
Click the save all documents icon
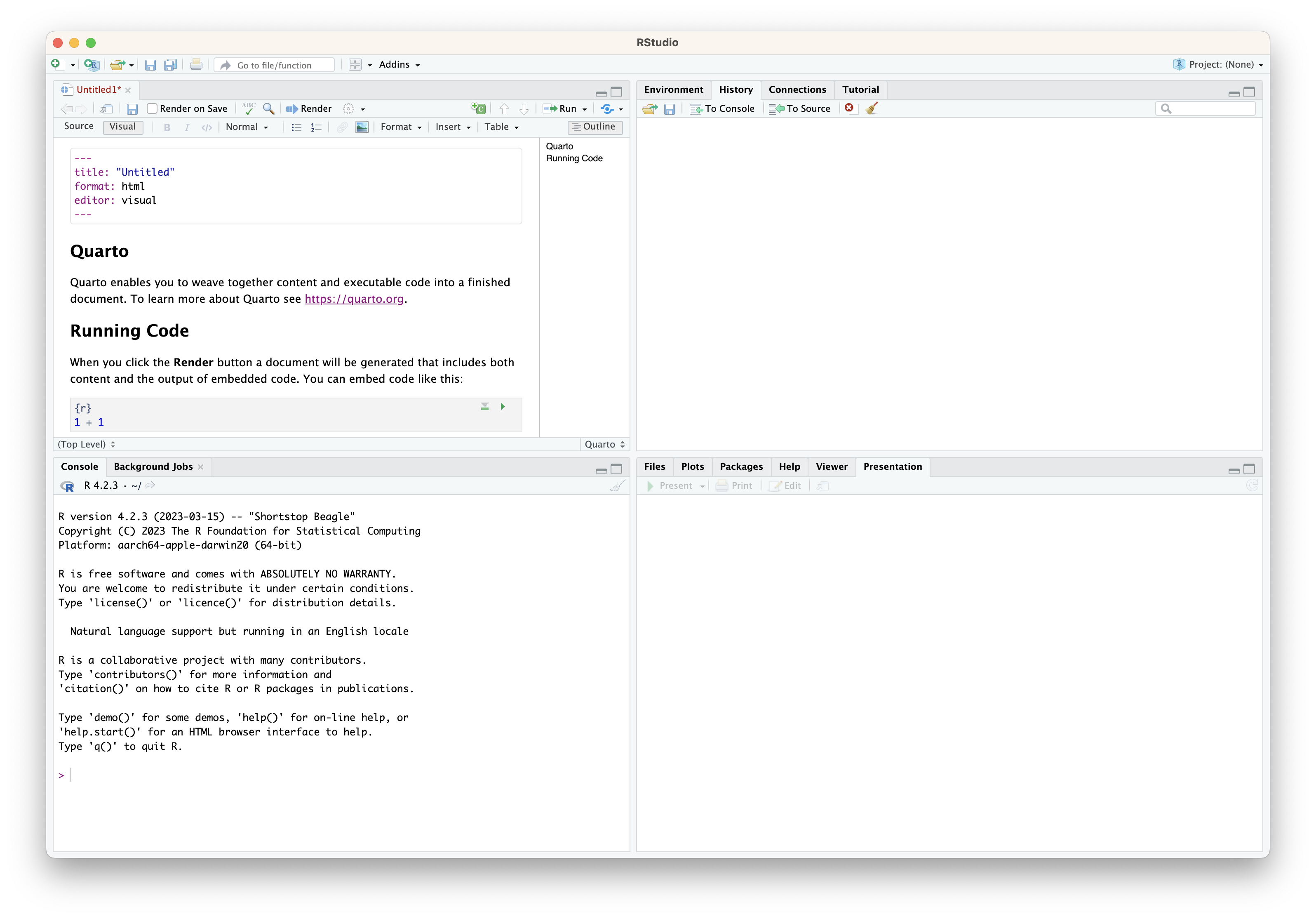(x=170, y=65)
